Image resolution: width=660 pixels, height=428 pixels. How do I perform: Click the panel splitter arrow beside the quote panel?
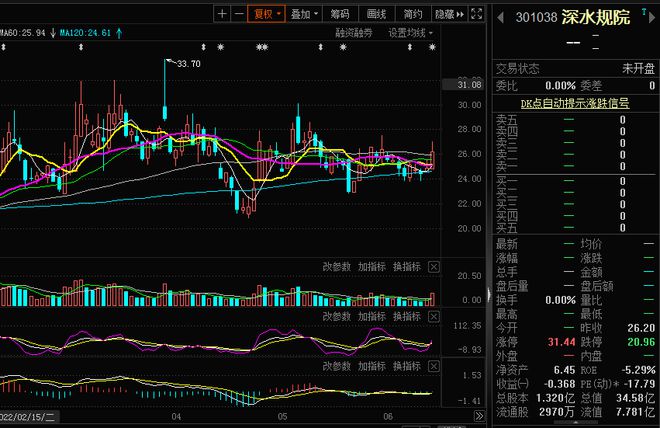pos(489,294)
